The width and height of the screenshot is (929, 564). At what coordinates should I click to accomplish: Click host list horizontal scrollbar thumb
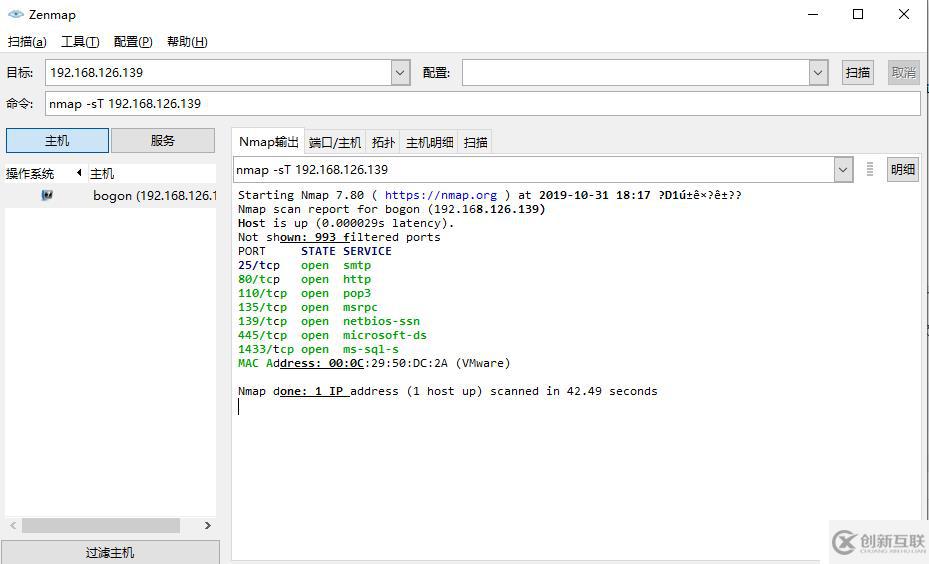(x=101, y=525)
